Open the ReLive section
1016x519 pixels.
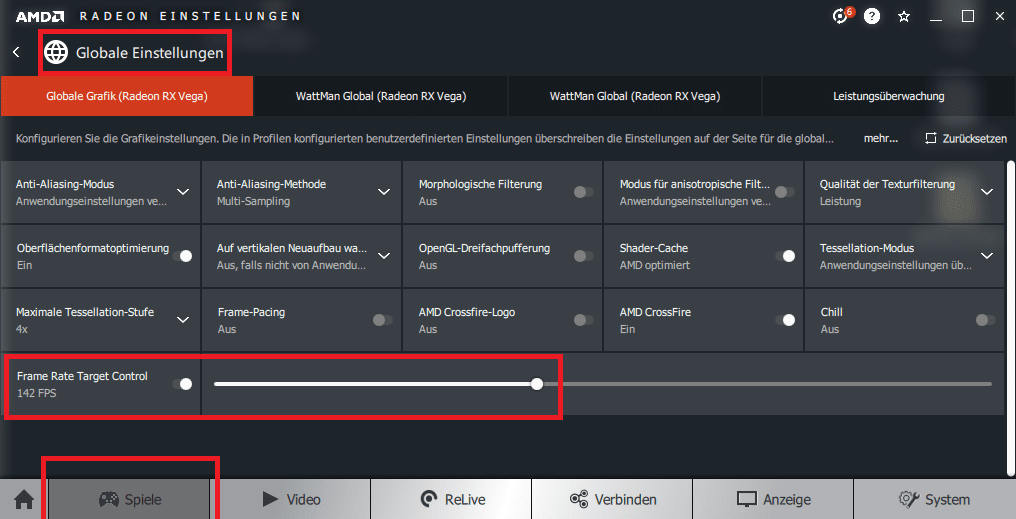tap(451, 500)
